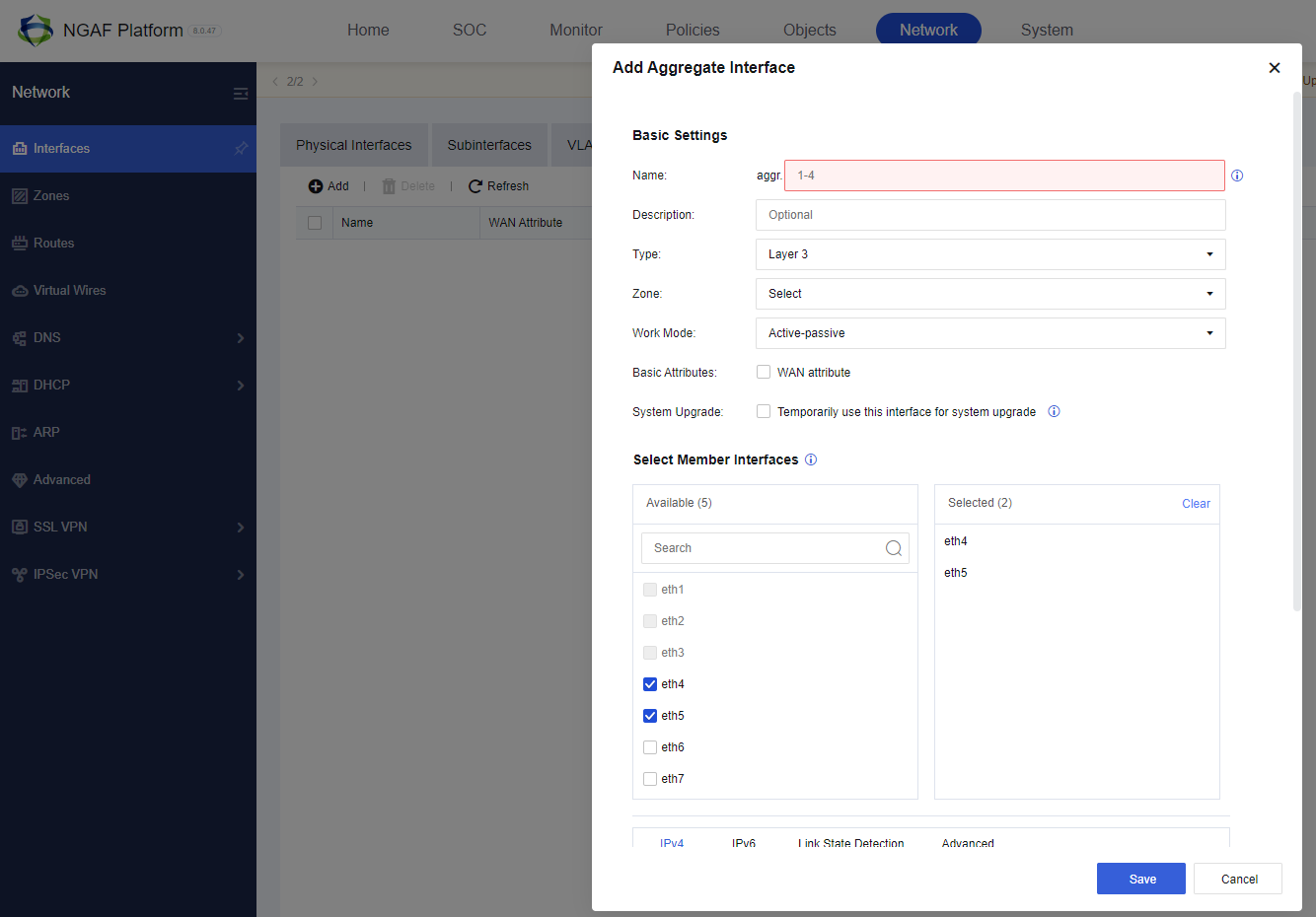Image resolution: width=1316 pixels, height=917 pixels.
Task: Open the Zone Select dropdown
Action: 990,294
